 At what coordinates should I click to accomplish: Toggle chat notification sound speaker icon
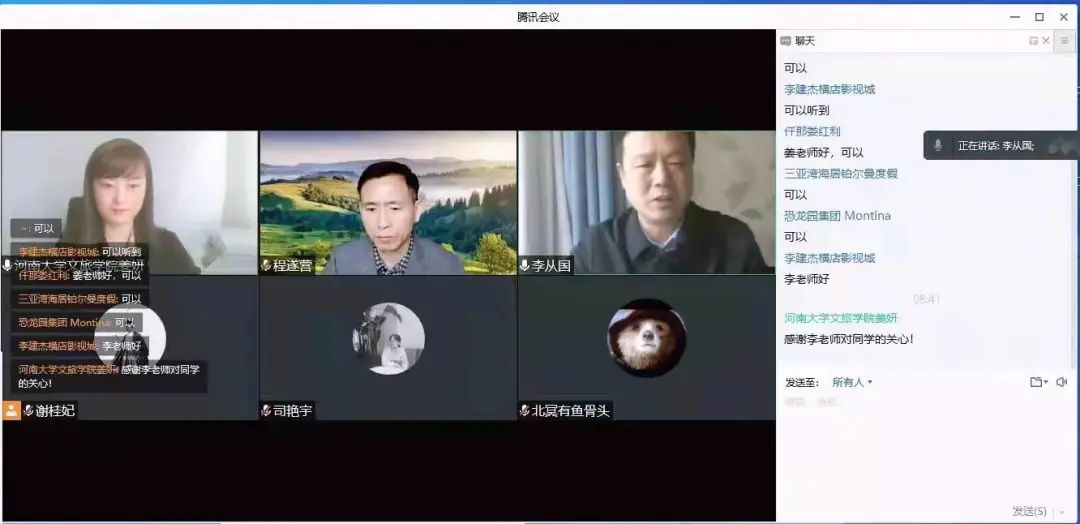(1061, 382)
